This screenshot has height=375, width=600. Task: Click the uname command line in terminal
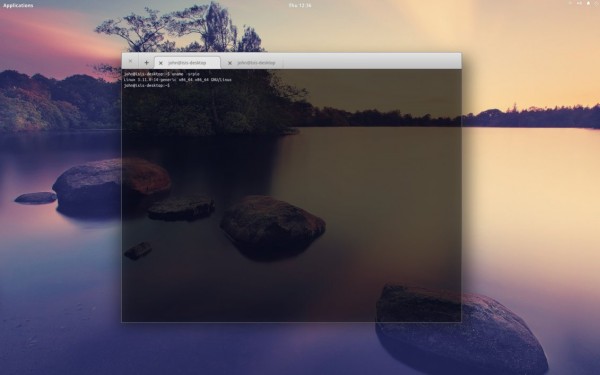coord(162,74)
